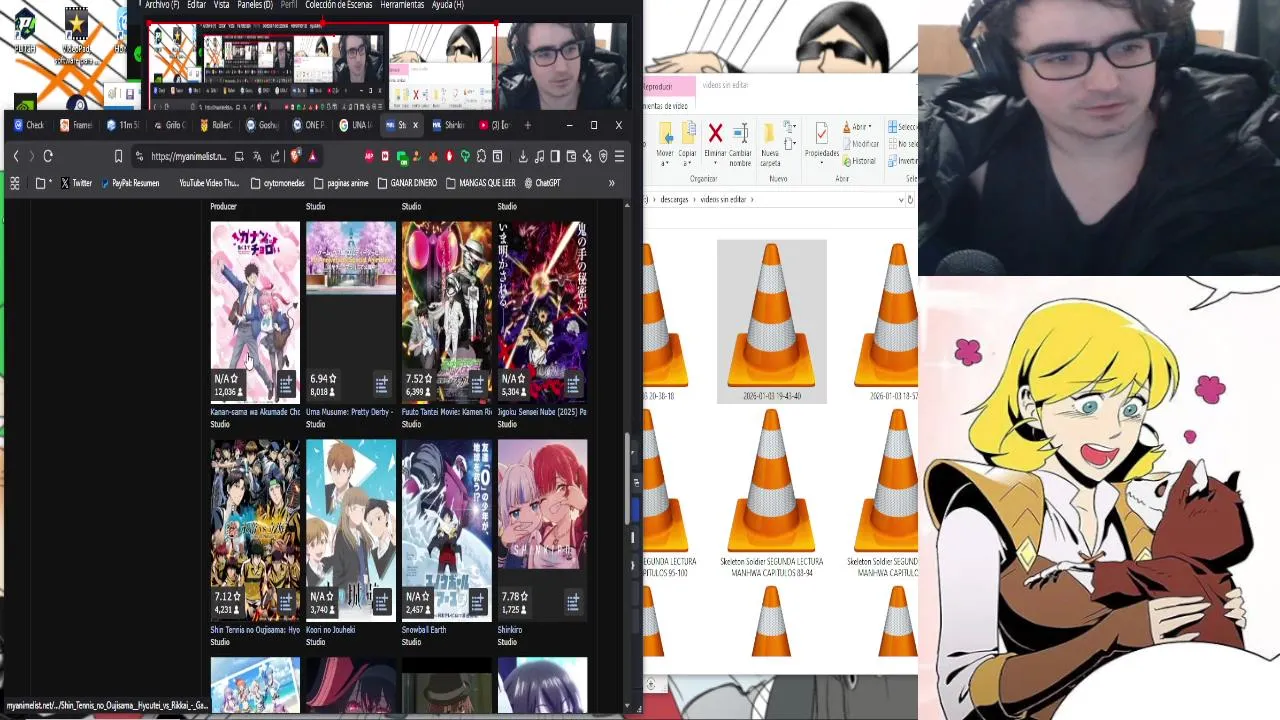Select the selected VLC video file 2026-01-03 19-43-40
Viewport: 1280px width, 720px height.
pos(771,321)
